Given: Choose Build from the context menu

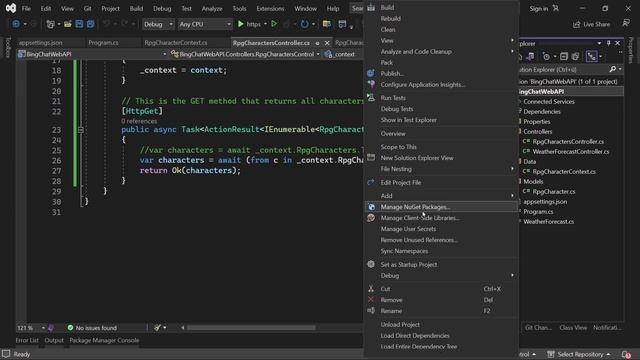Looking at the screenshot, I should [441, 7].
